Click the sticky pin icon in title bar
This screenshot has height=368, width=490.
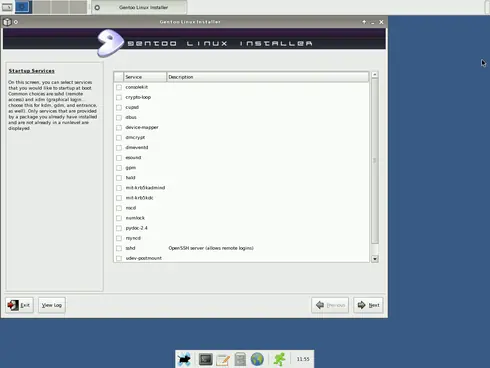tap(16, 22)
